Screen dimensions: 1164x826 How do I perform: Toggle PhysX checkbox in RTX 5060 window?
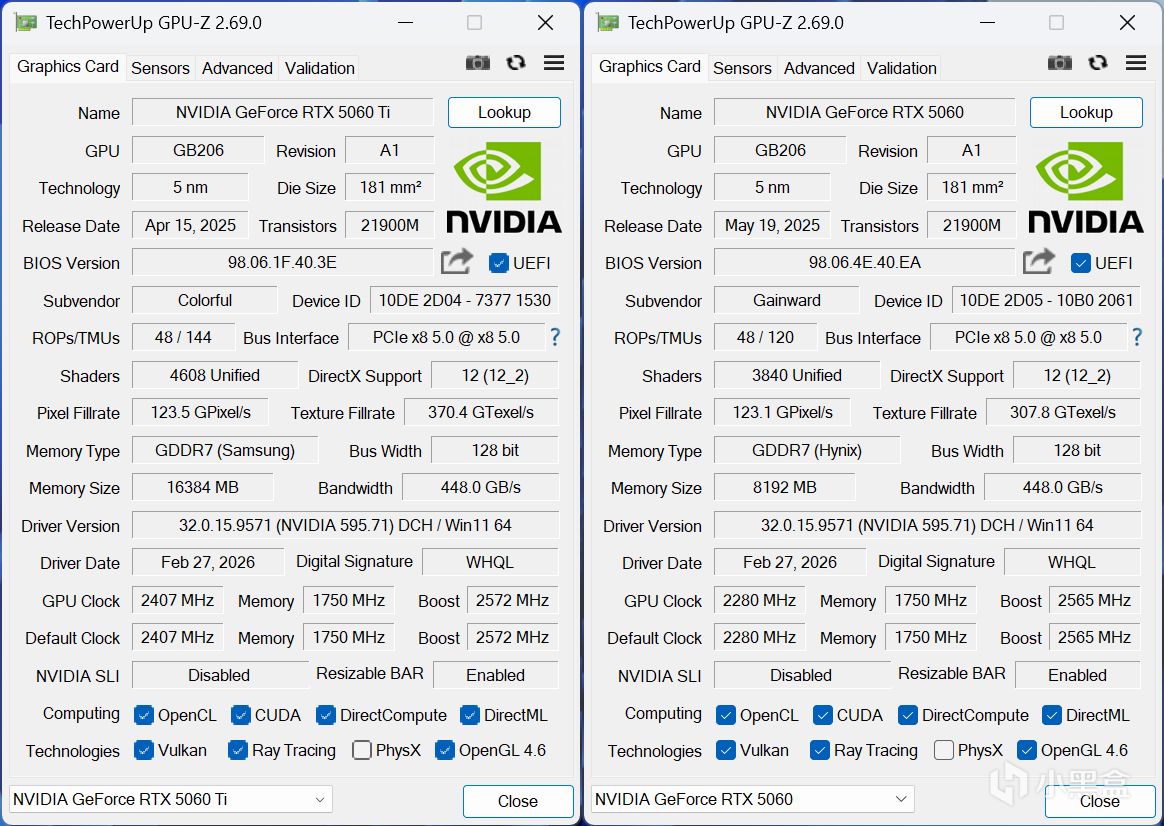click(x=944, y=750)
